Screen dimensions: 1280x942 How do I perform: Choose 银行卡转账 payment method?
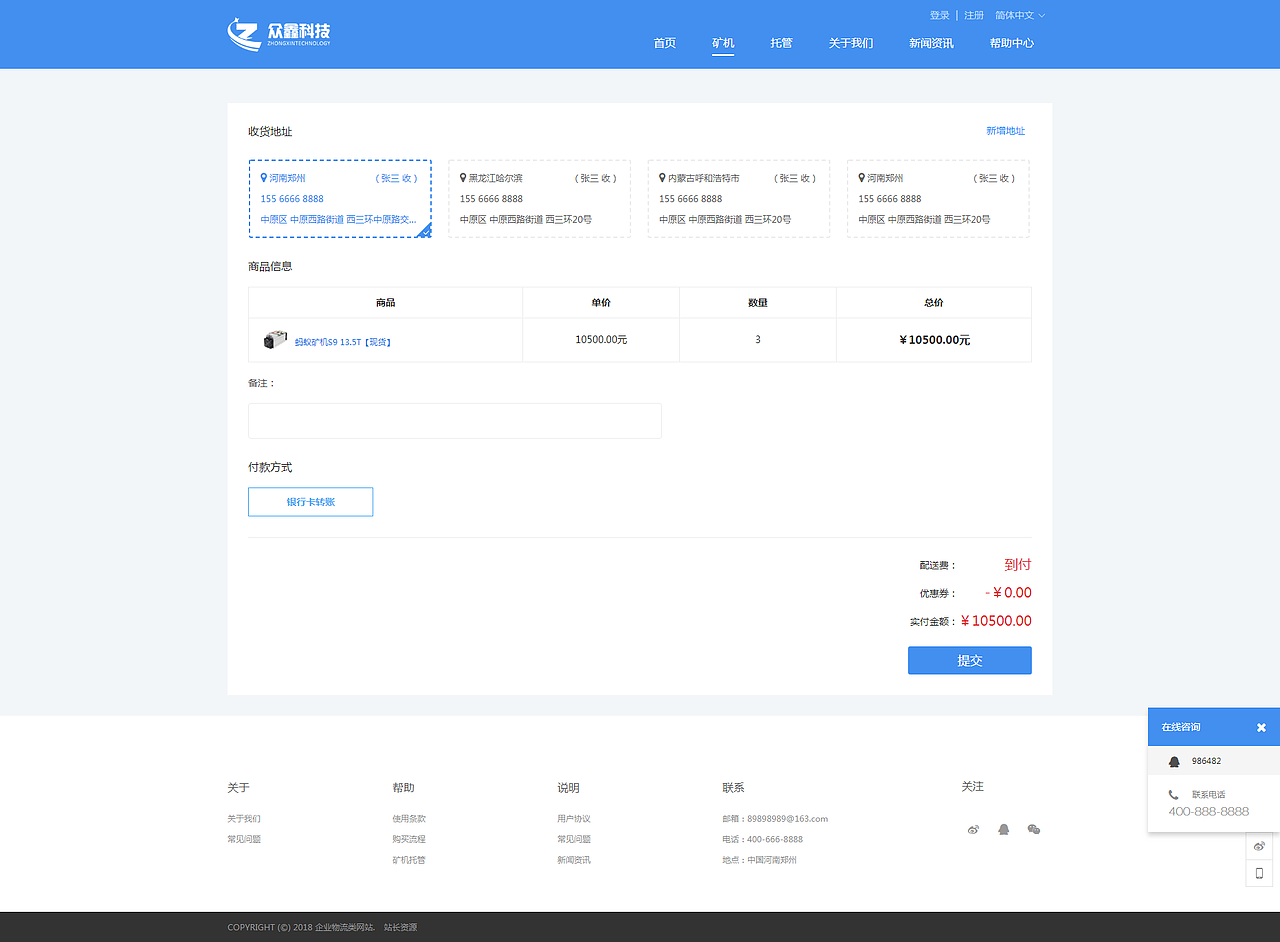[310, 502]
